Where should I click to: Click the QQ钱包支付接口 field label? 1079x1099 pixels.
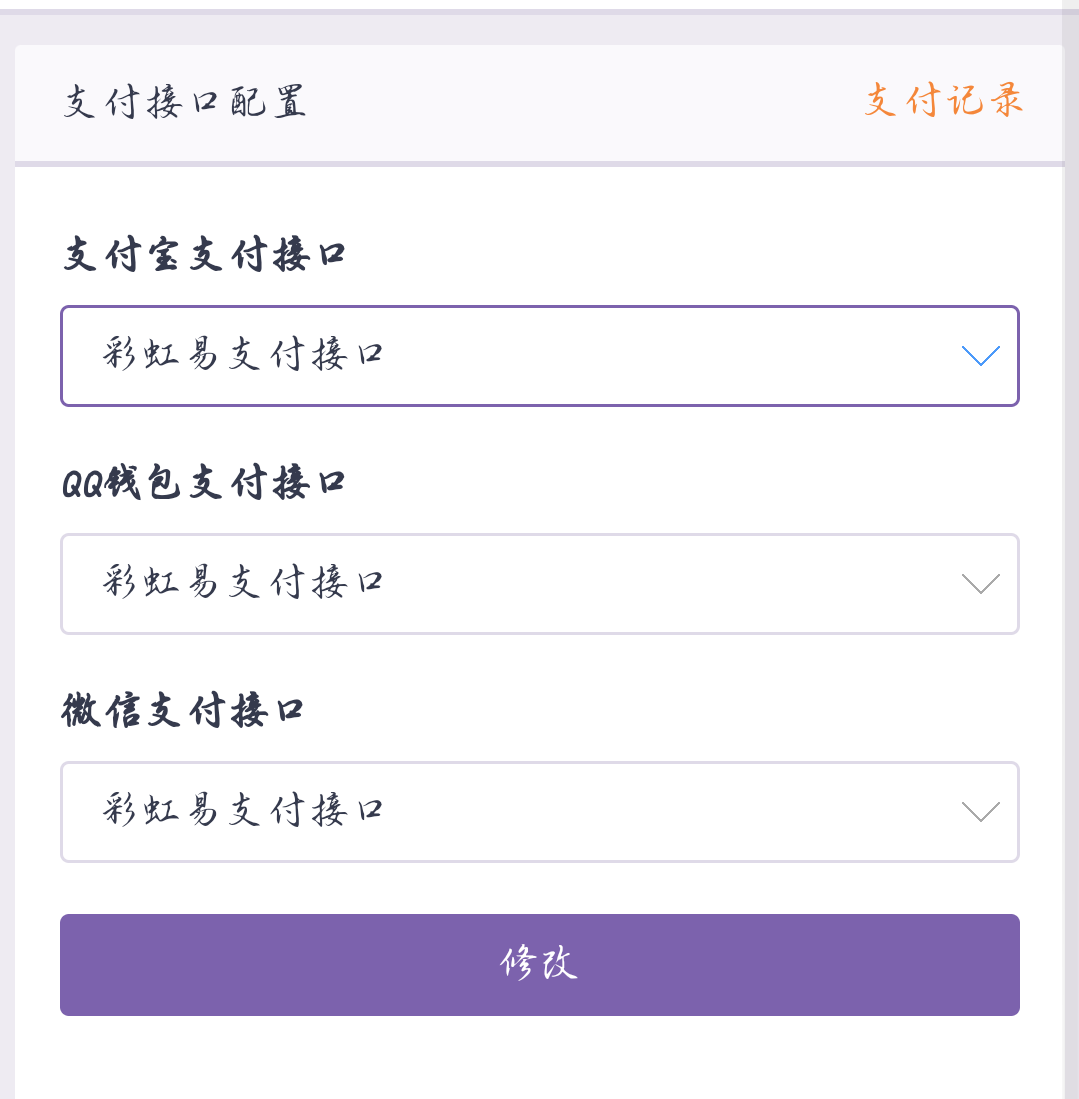pos(204,484)
